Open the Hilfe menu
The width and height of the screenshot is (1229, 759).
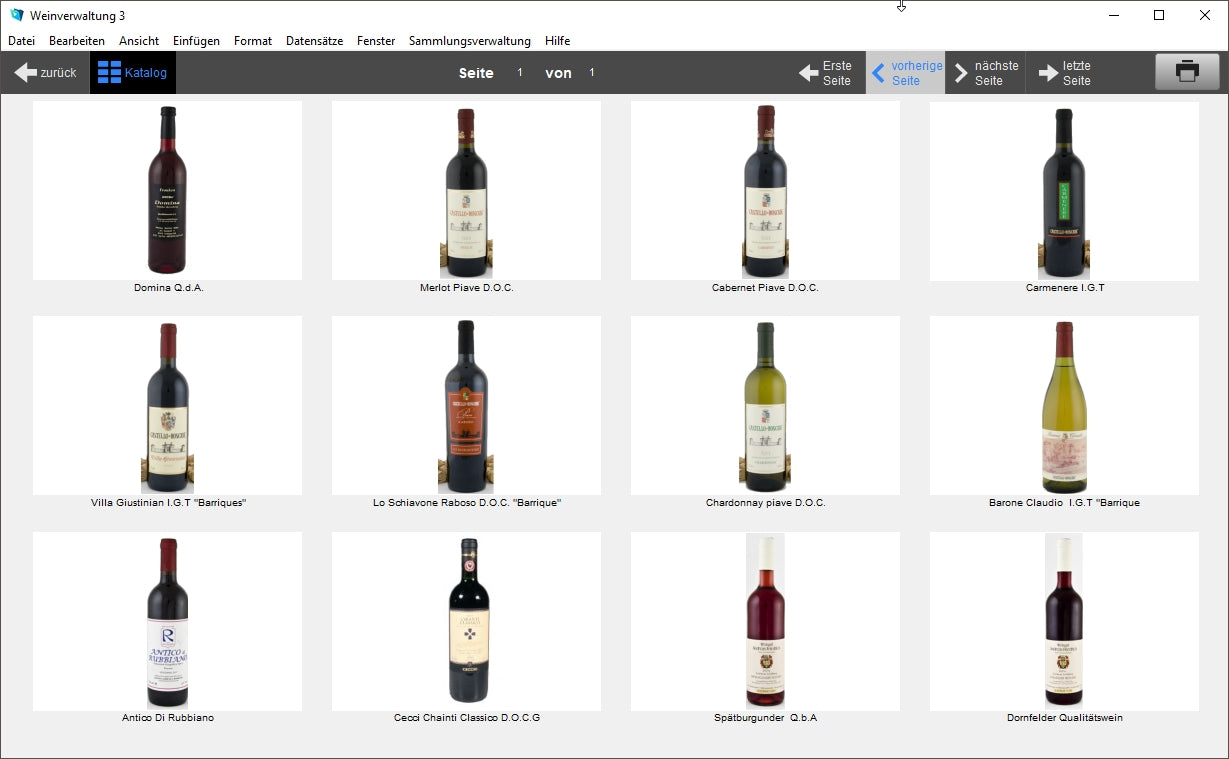(557, 41)
